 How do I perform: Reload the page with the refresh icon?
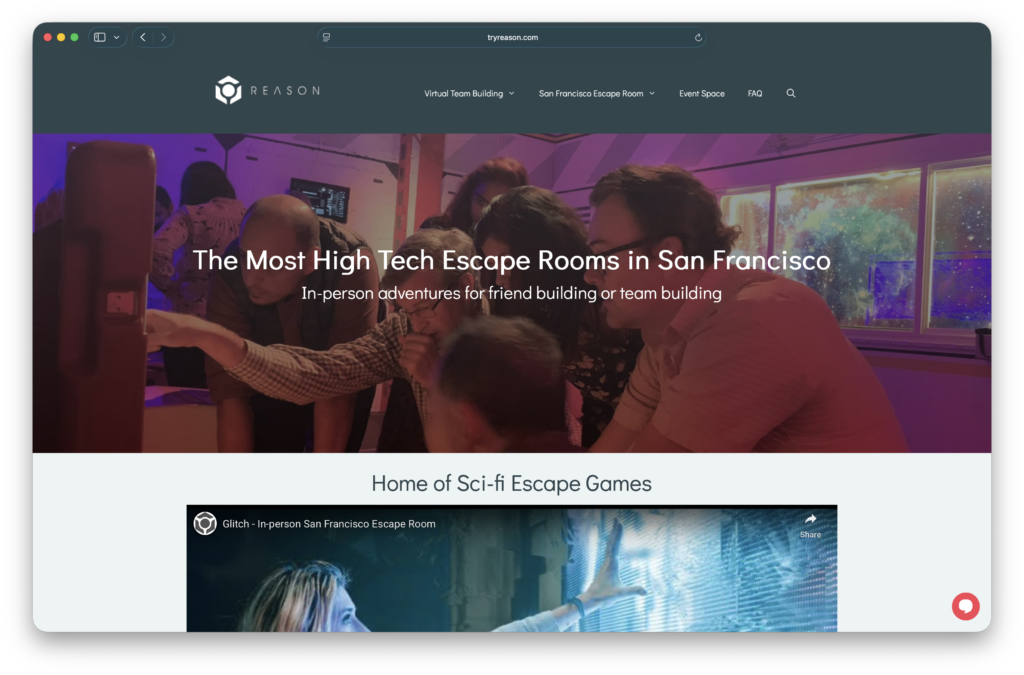coord(698,37)
